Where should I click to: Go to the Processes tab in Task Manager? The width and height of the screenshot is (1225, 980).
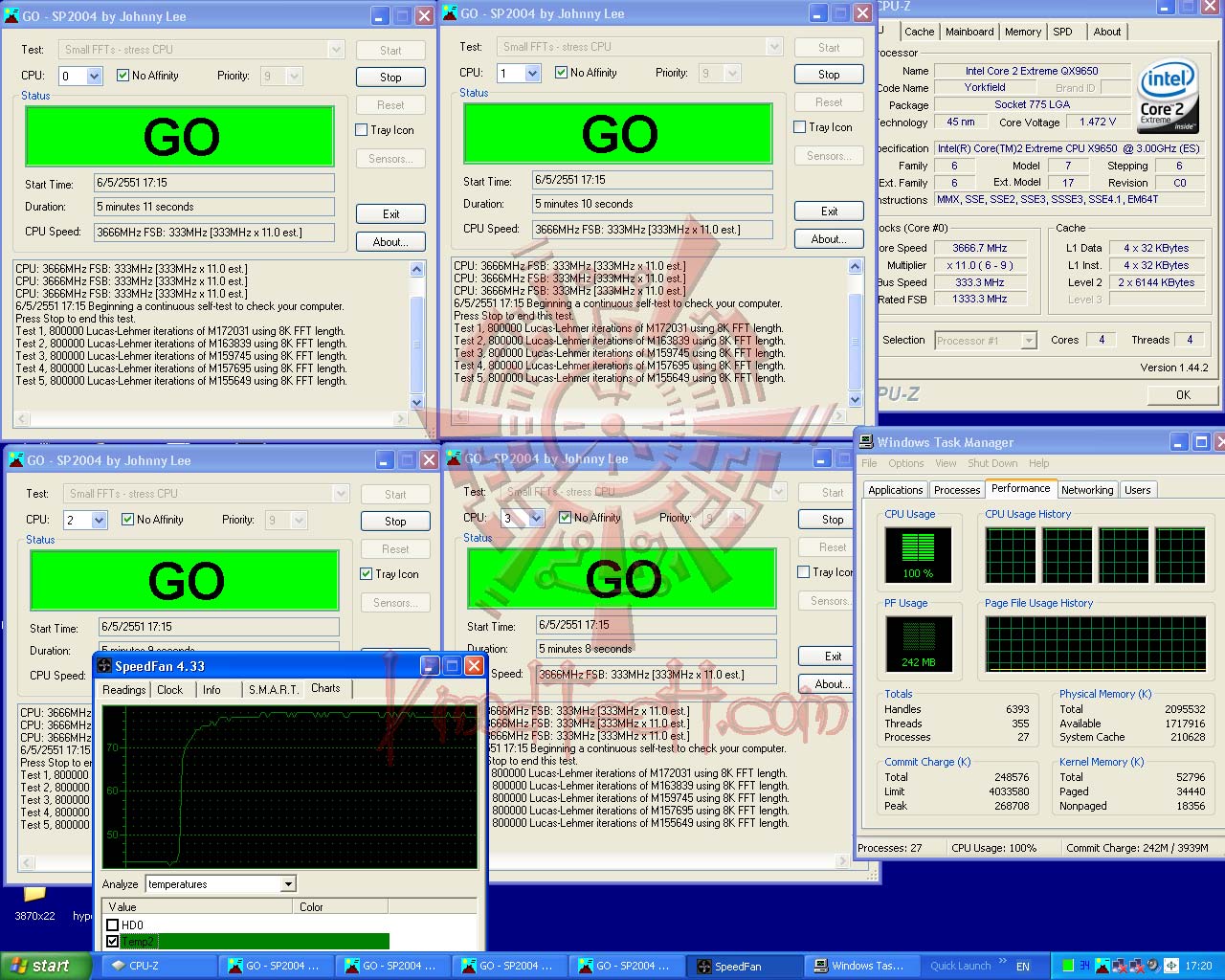click(957, 490)
